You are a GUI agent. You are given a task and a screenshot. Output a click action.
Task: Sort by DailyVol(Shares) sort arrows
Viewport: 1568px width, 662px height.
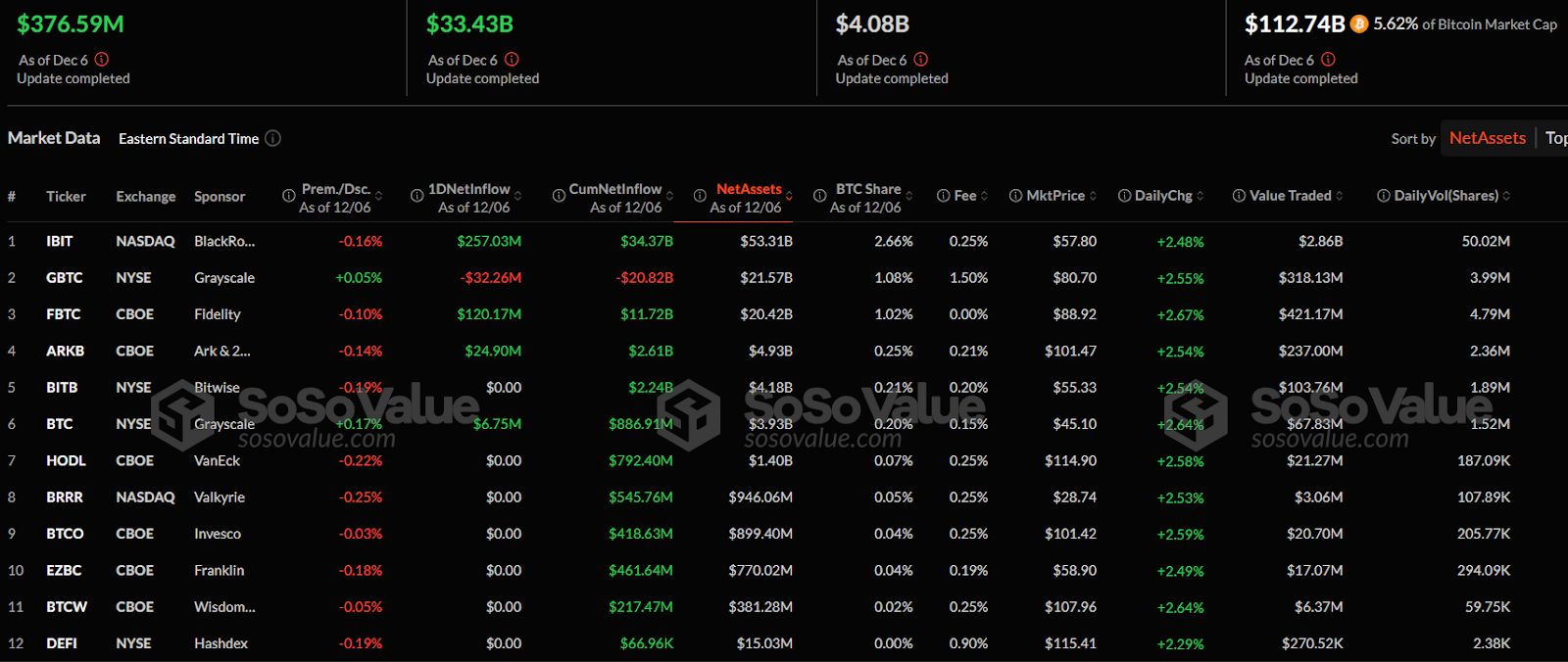point(1506,196)
